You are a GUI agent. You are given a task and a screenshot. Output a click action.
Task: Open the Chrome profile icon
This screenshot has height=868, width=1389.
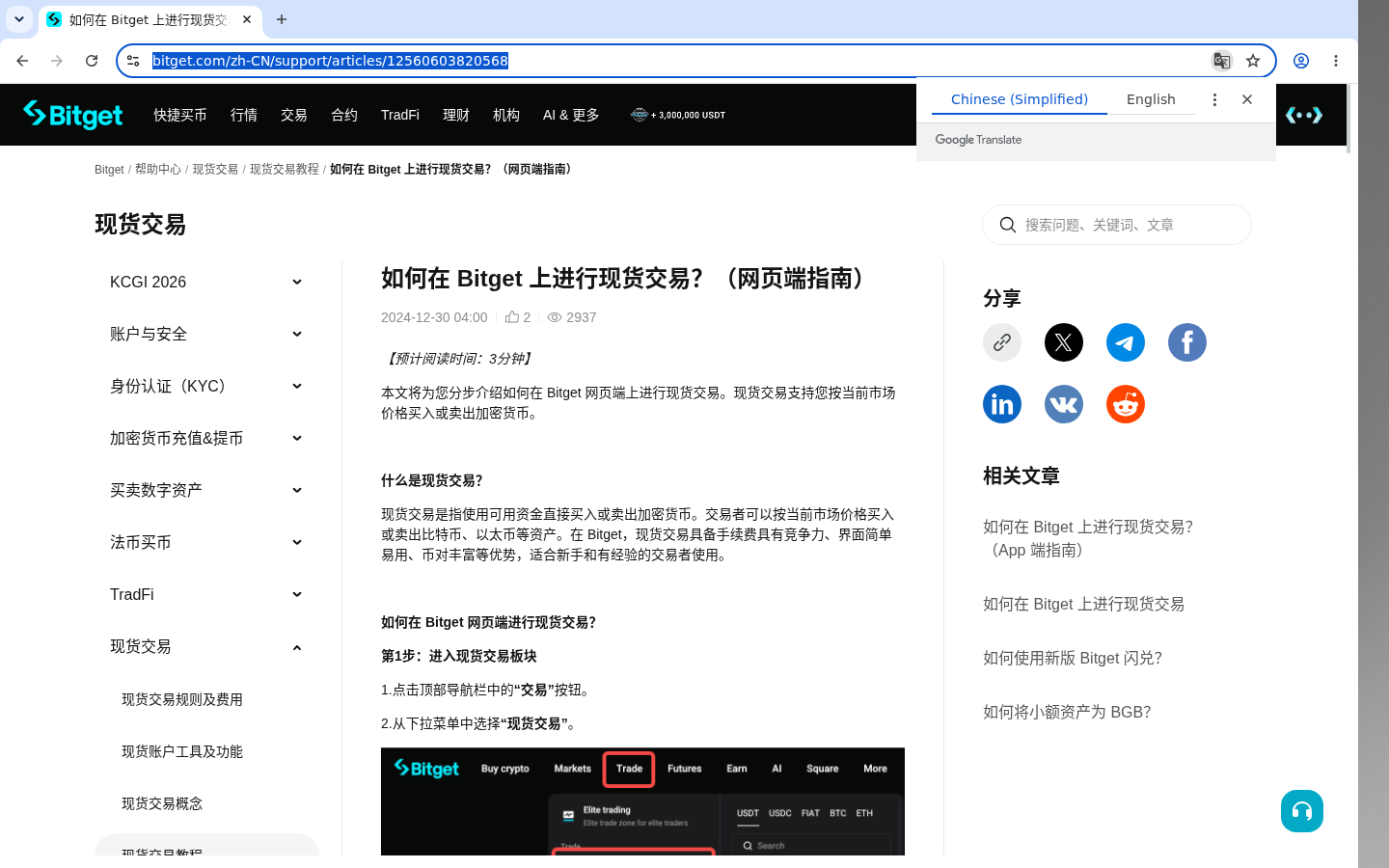click(x=1301, y=61)
